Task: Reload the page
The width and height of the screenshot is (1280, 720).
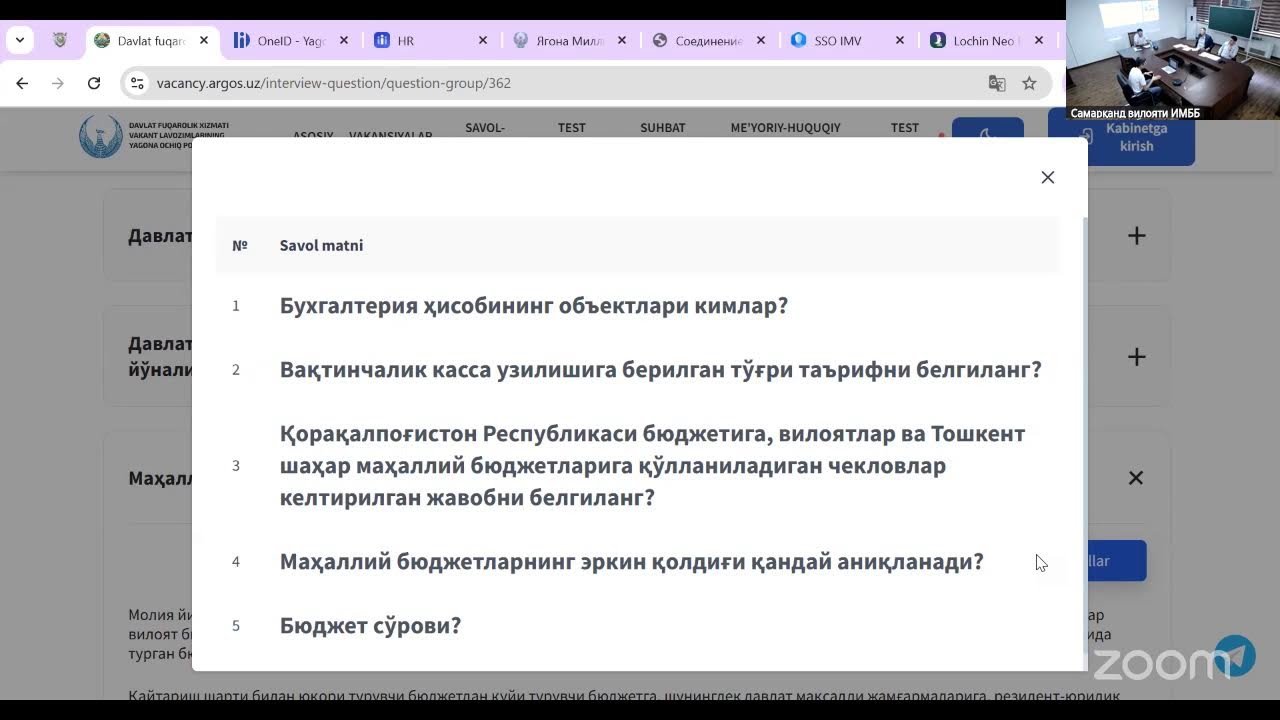Action: point(94,83)
